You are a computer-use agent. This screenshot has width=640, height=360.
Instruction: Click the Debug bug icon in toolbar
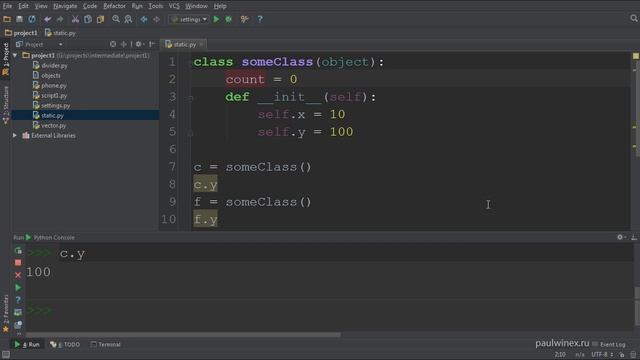pos(229,19)
